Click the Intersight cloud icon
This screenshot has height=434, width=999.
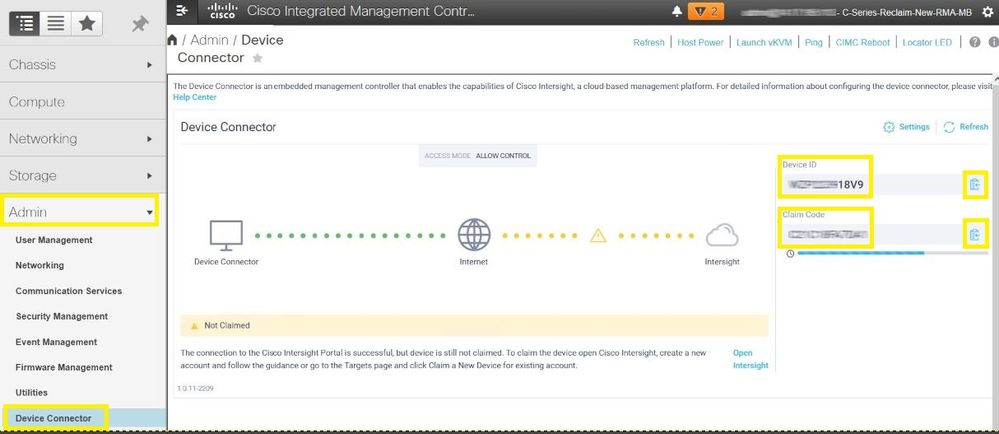tap(722, 236)
